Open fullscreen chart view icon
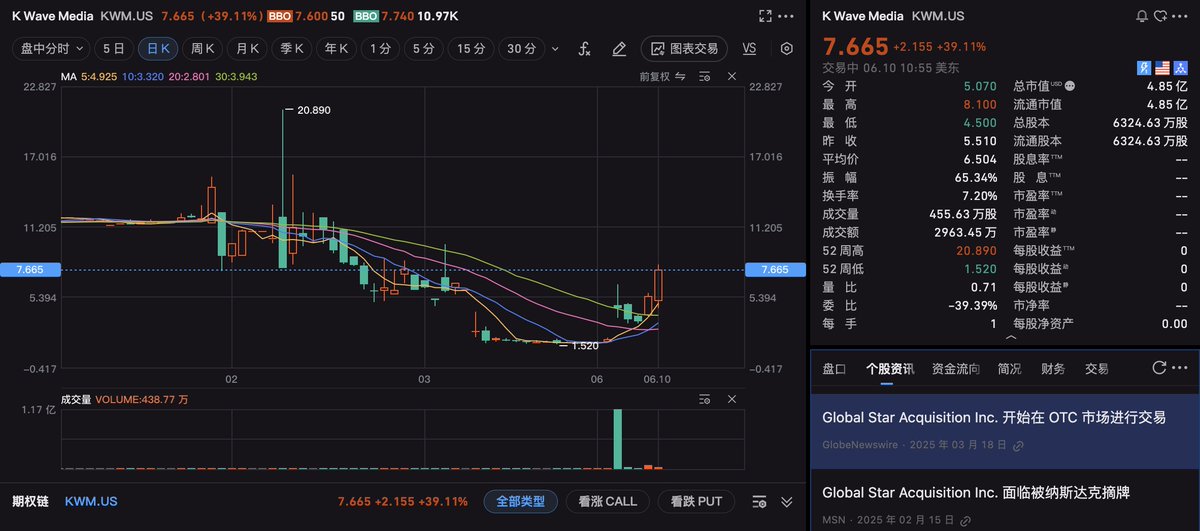 coord(765,16)
